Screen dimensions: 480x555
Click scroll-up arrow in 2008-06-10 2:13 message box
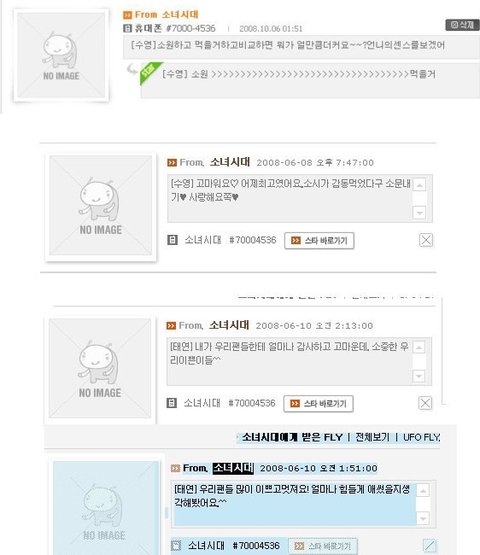point(418,348)
